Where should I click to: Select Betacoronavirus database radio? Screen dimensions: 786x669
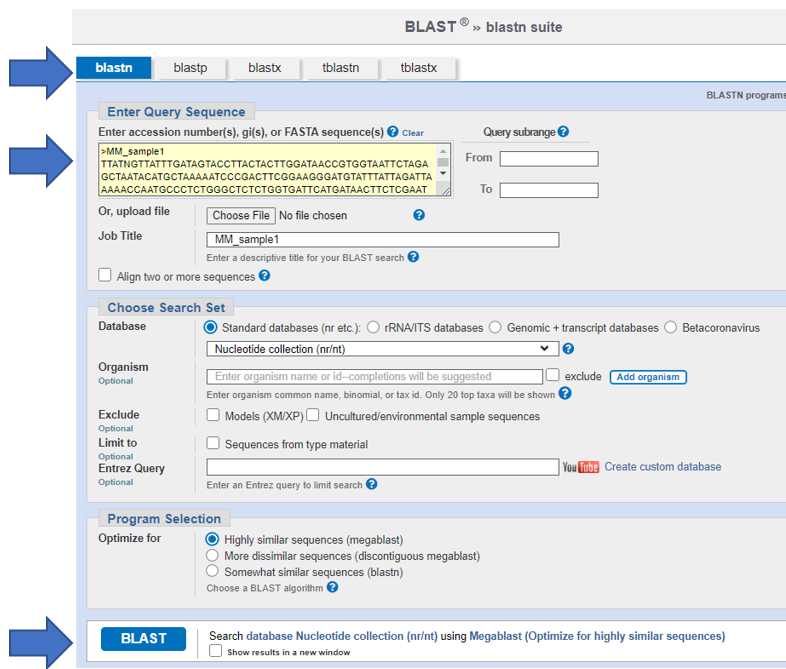pyautogui.click(x=671, y=327)
